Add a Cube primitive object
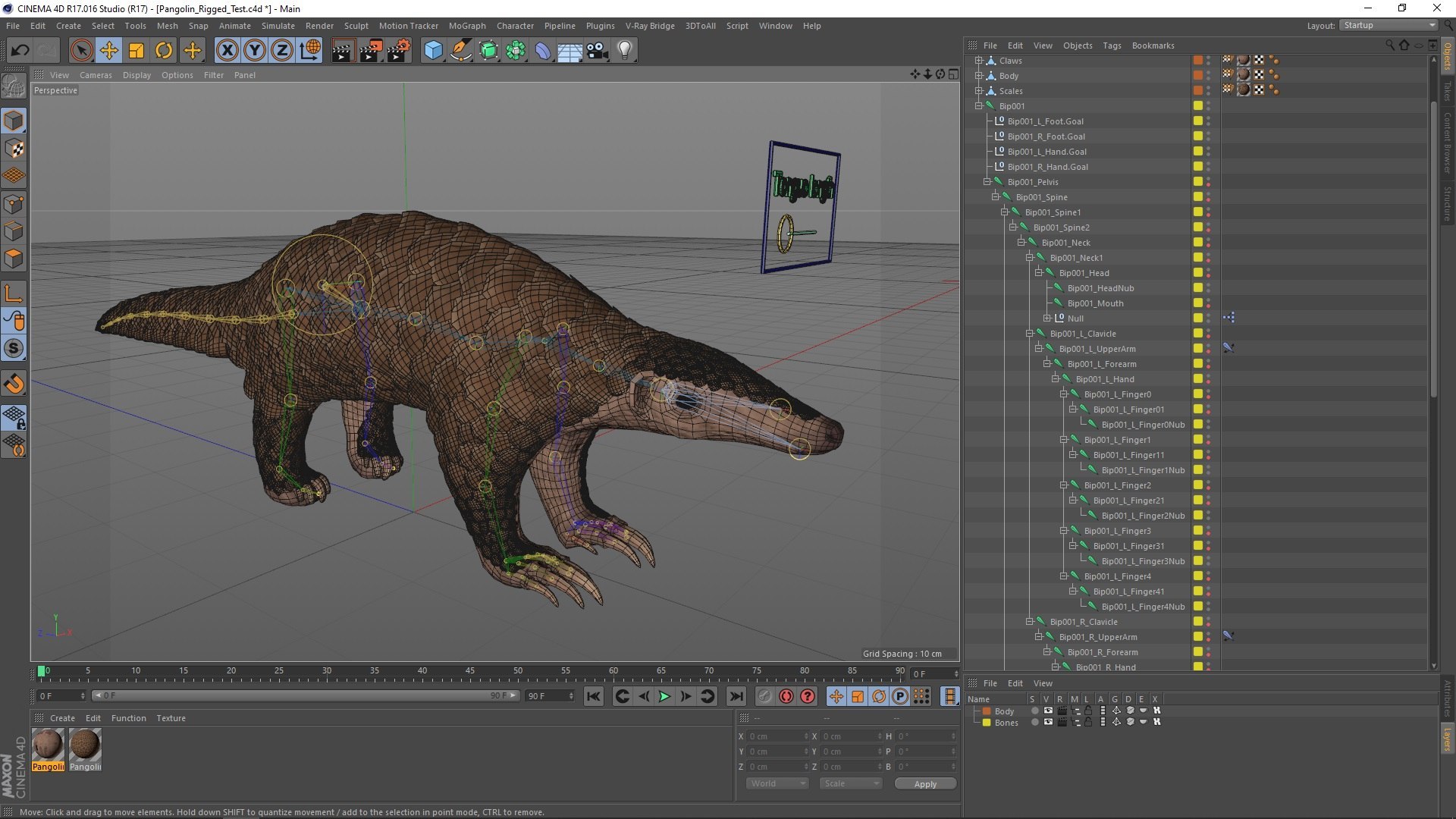Image resolution: width=1456 pixels, height=819 pixels. (433, 51)
